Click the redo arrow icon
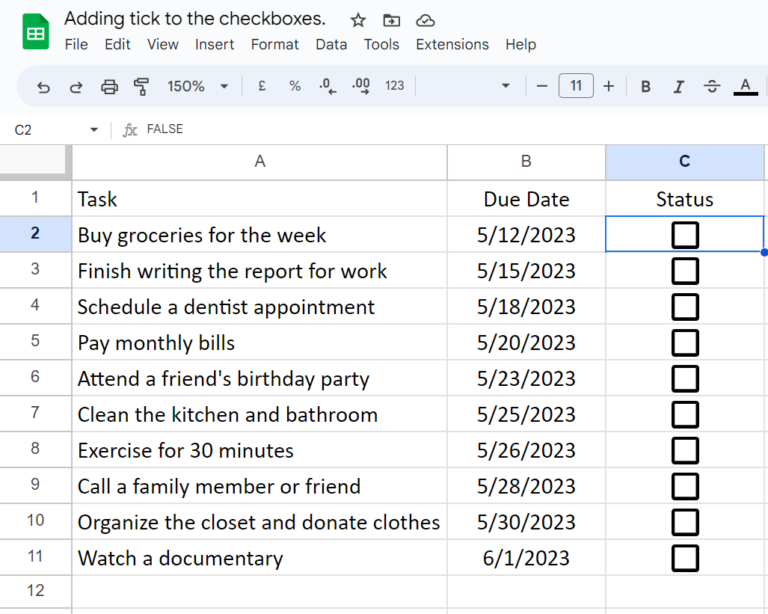The width and height of the screenshot is (768, 614). [x=76, y=87]
